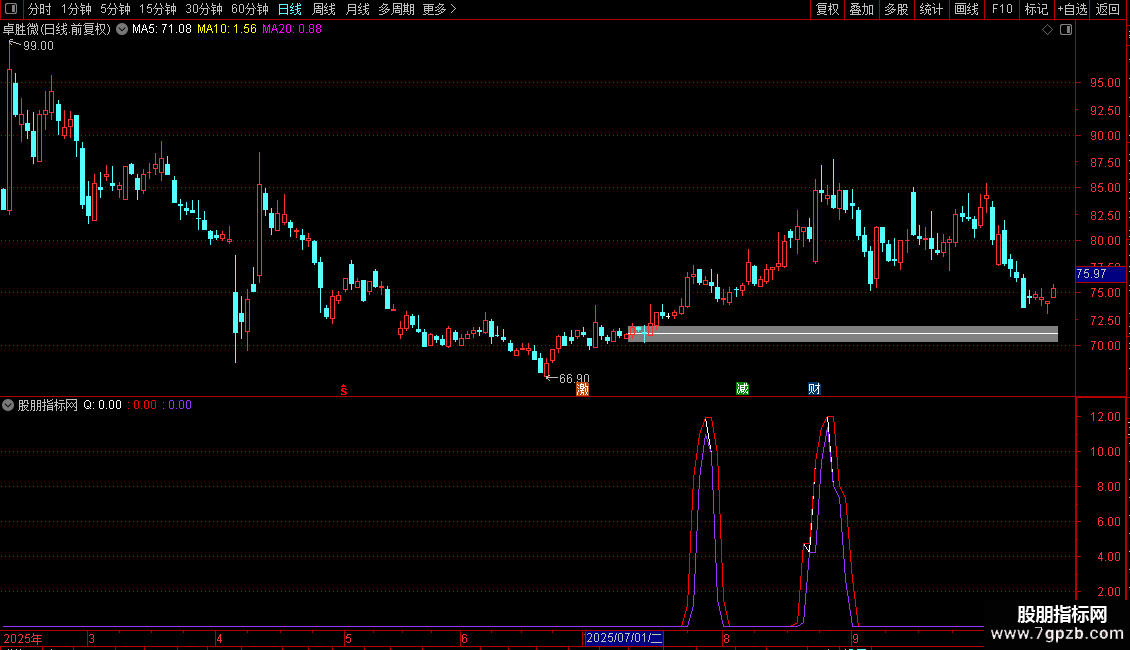Click the 标记 mark button
This screenshot has height=650, width=1130.
pyautogui.click(x=1036, y=9)
